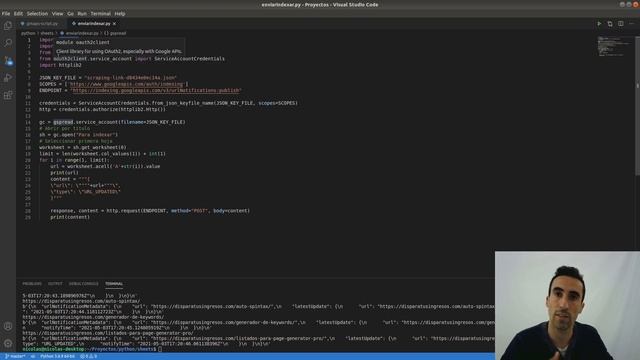Open the Edit menu
The image size is (640, 360).
click(18, 13)
